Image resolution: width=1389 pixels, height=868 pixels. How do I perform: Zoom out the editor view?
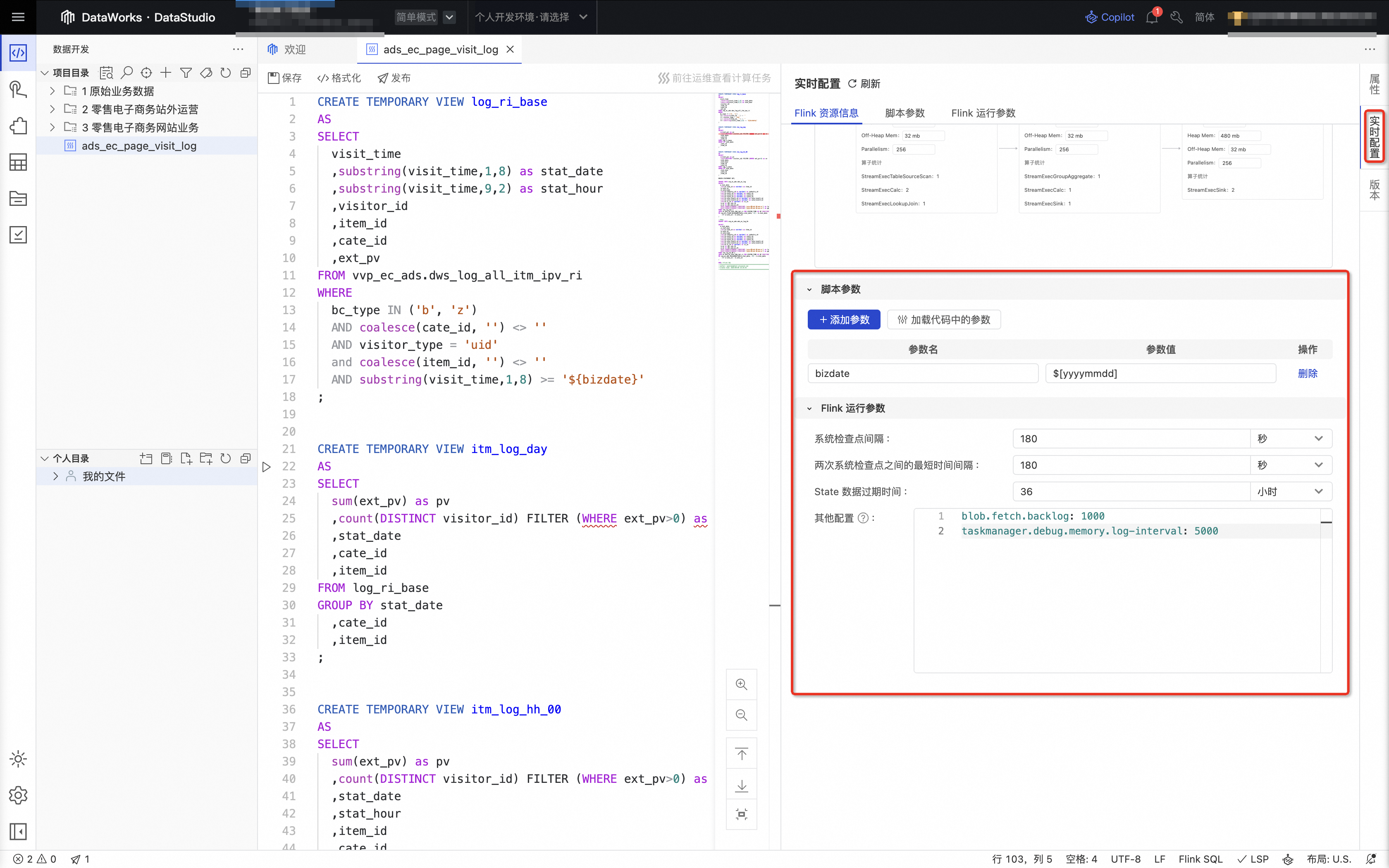coord(742,715)
